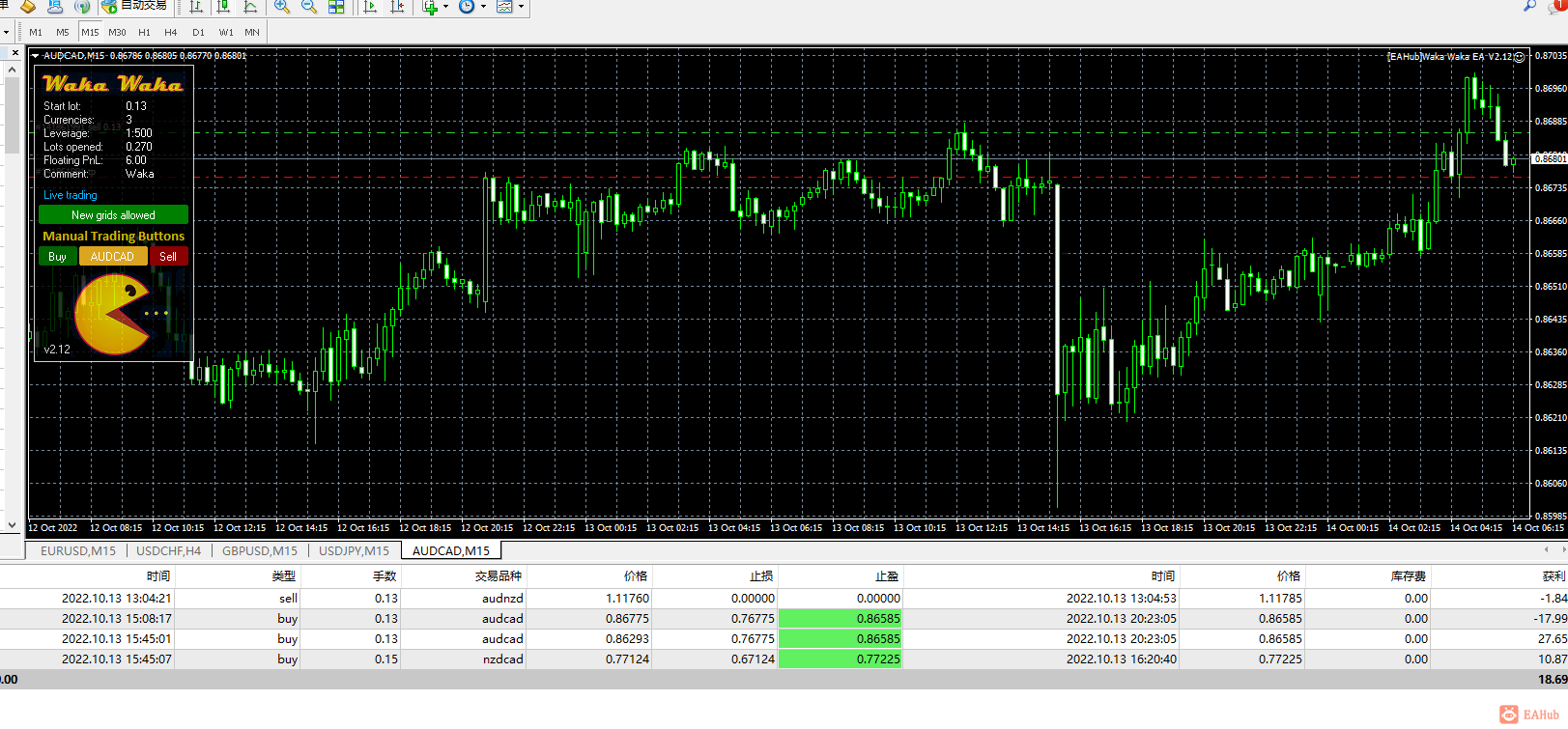The width and height of the screenshot is (1568, 729).
Task: Click the Zoom Out magnifier icon
Action: [x=309, y=7]
